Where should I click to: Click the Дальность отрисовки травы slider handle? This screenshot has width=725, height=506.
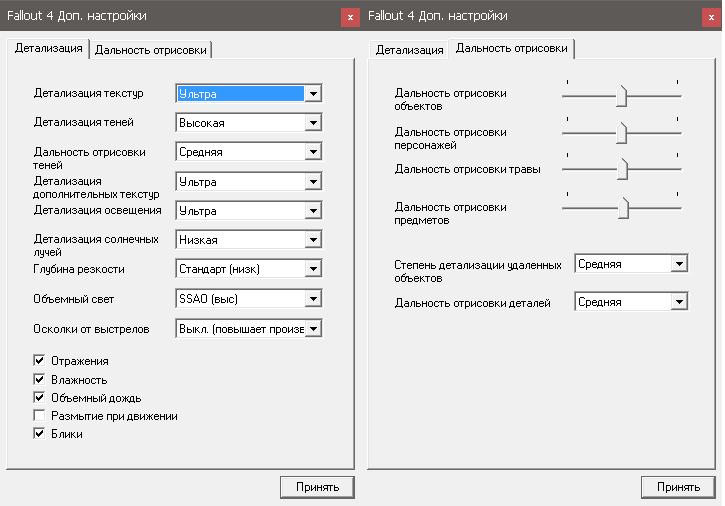622,169
